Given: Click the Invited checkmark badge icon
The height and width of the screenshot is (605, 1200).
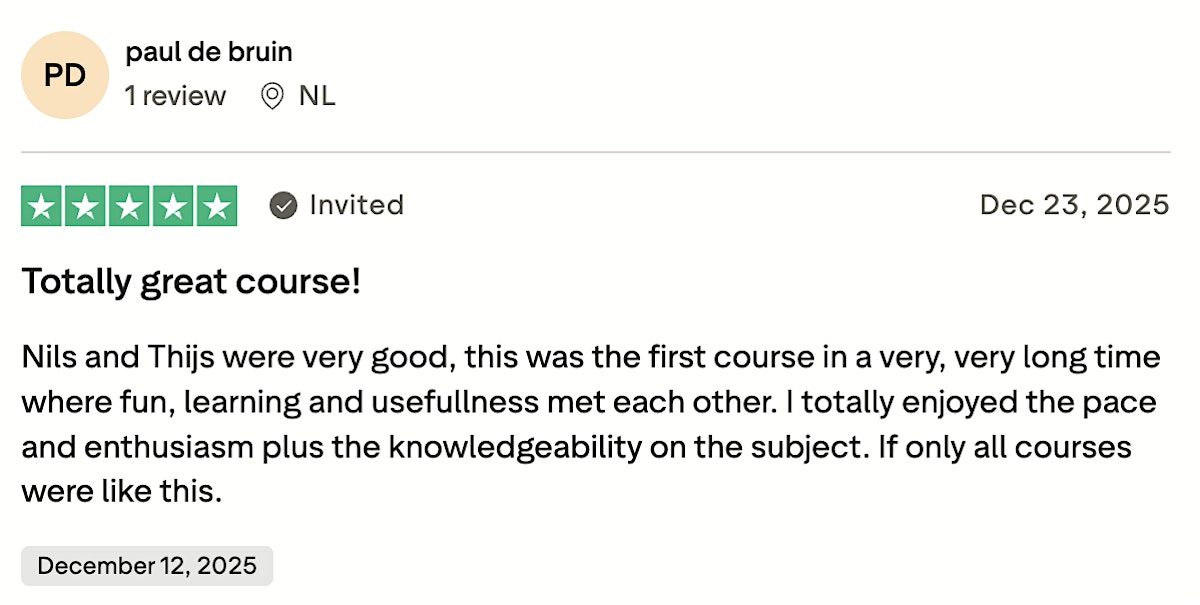Looking at the screenshot, I should pyautogui.click(x=284, y=205).
